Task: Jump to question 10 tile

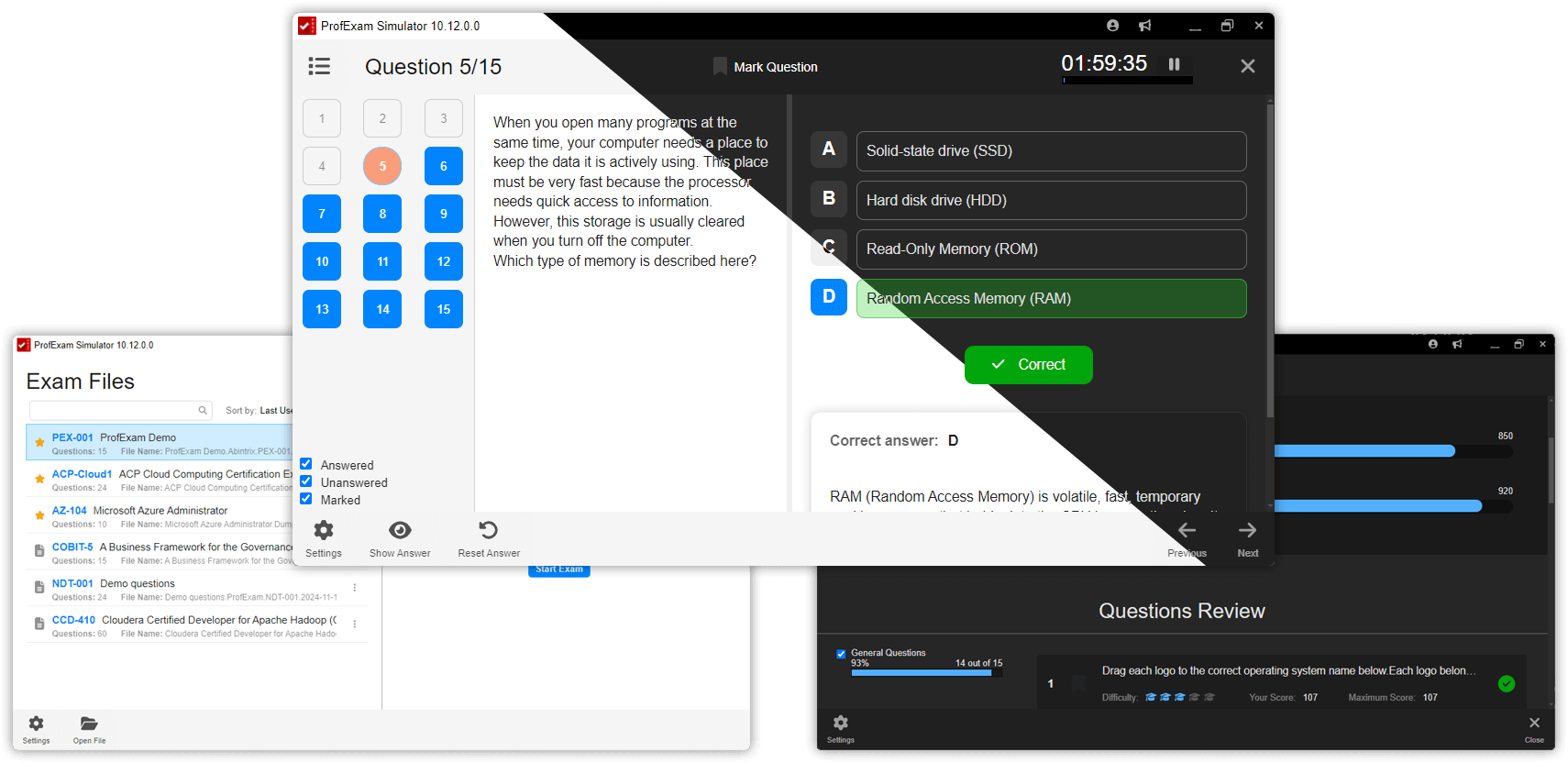Action: tap(322, 261)
